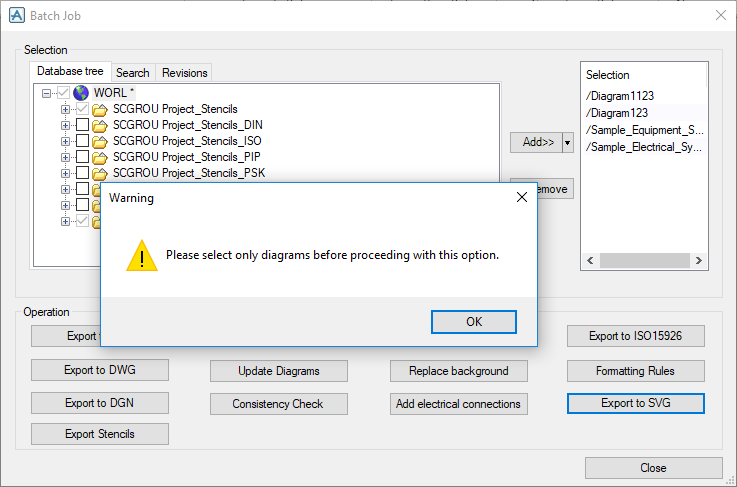Click the Project_Stencils_PSK folder icon
The image size is (737, 487).
tap(99, 173)
